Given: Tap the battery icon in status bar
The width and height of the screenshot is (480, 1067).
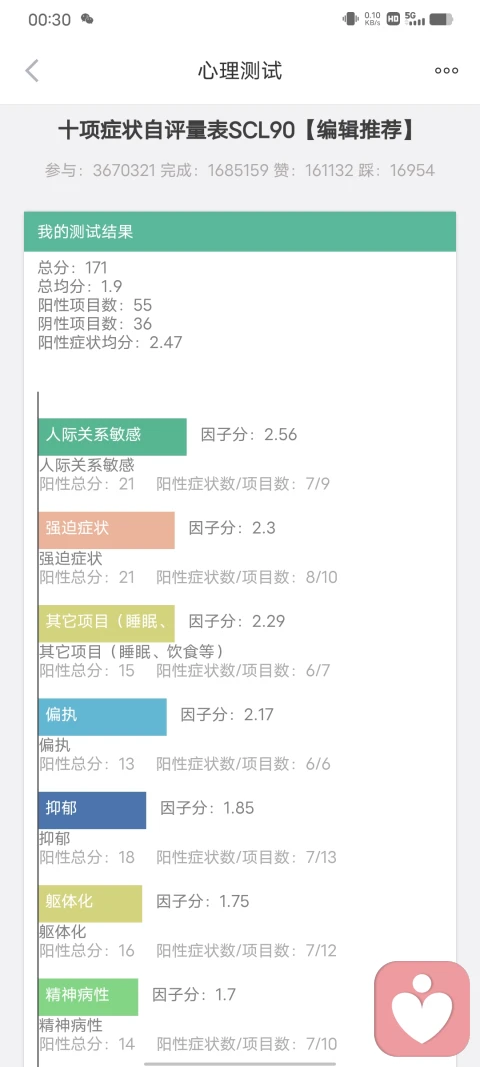Looking at the screenshot, I should coord(441,19).
